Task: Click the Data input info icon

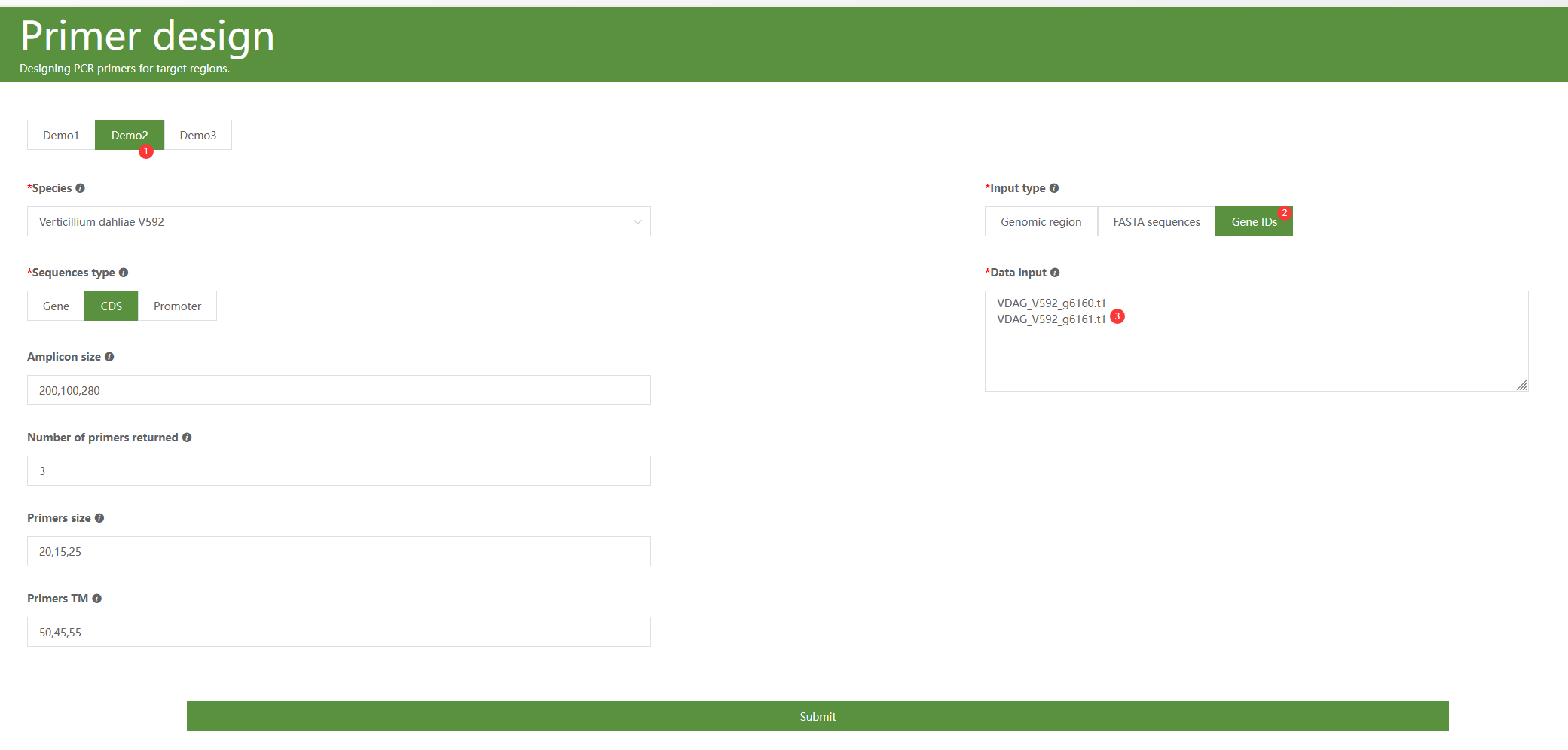Action: (1055, 273)
